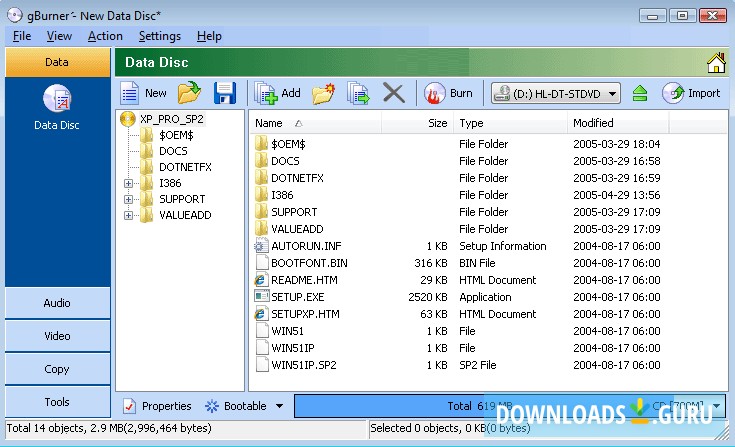This screenshot has height=447, width=735.
Task: Expand the VALUEADD tree node
Action: (128, 215)
